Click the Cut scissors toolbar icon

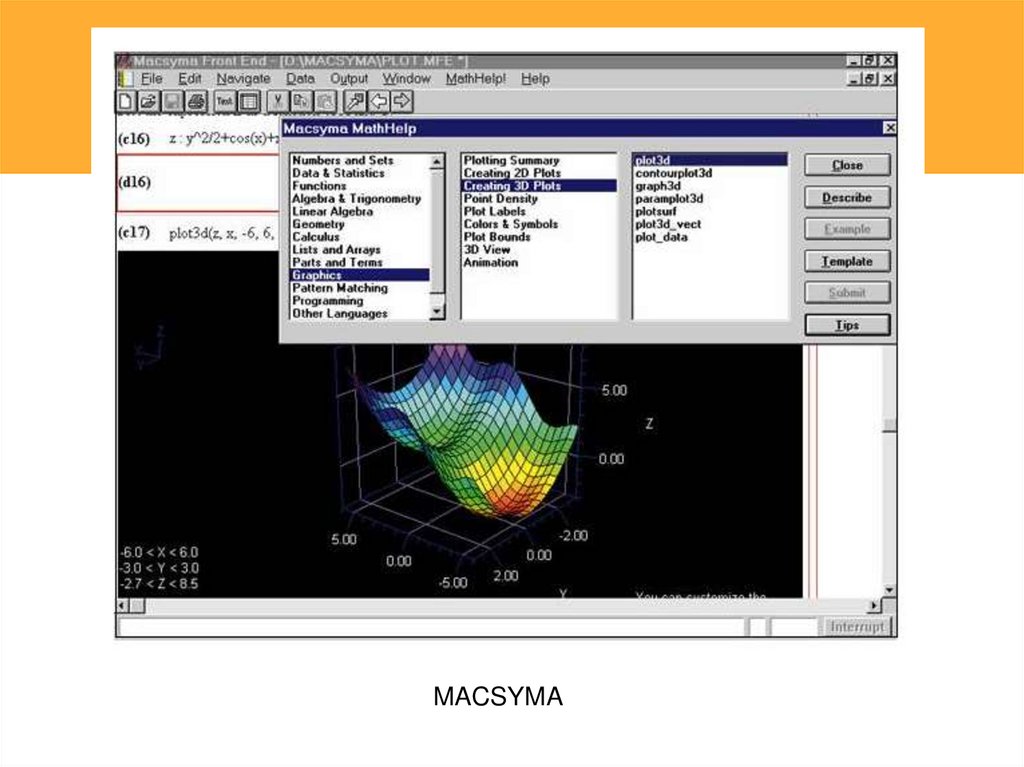click(278, 101)
